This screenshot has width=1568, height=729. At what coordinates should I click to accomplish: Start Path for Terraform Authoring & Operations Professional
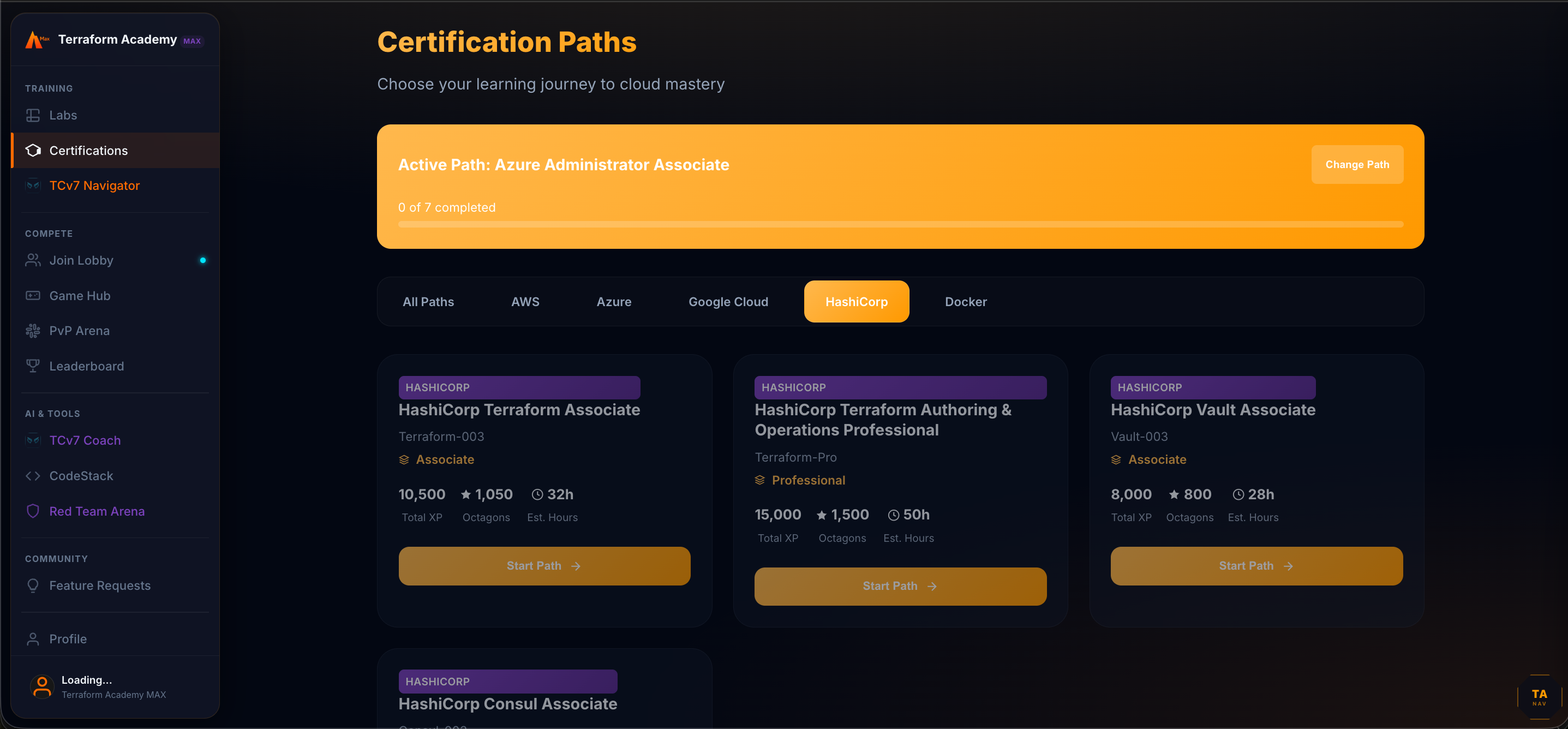pos(900,587)
